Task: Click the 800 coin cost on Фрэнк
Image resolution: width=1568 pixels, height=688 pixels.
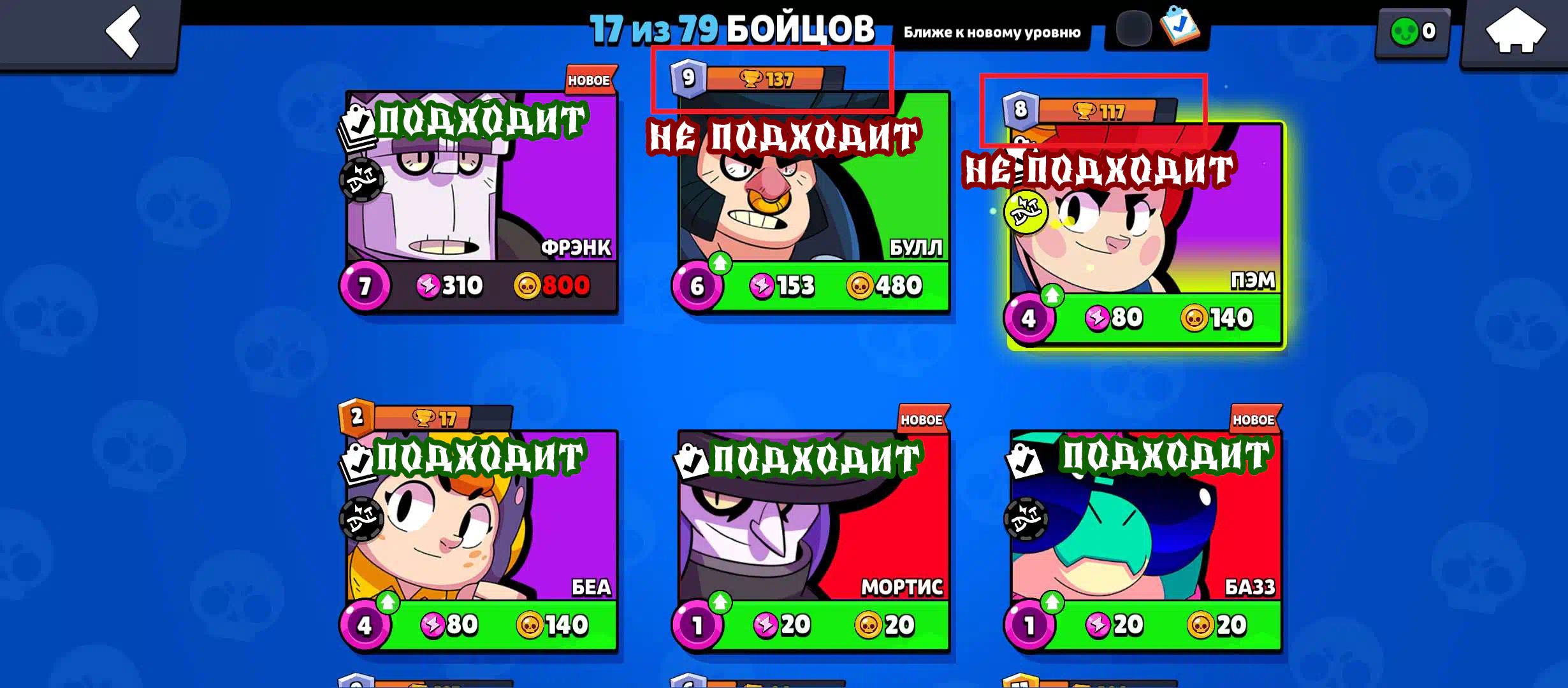Action: tap(552, 285)
